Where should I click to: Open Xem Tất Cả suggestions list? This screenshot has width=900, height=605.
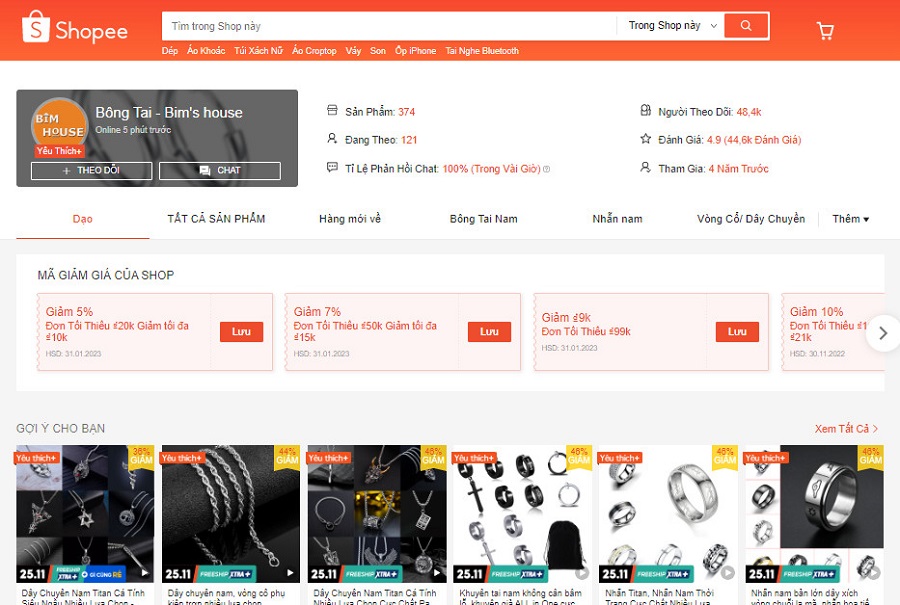coord(846,429)
